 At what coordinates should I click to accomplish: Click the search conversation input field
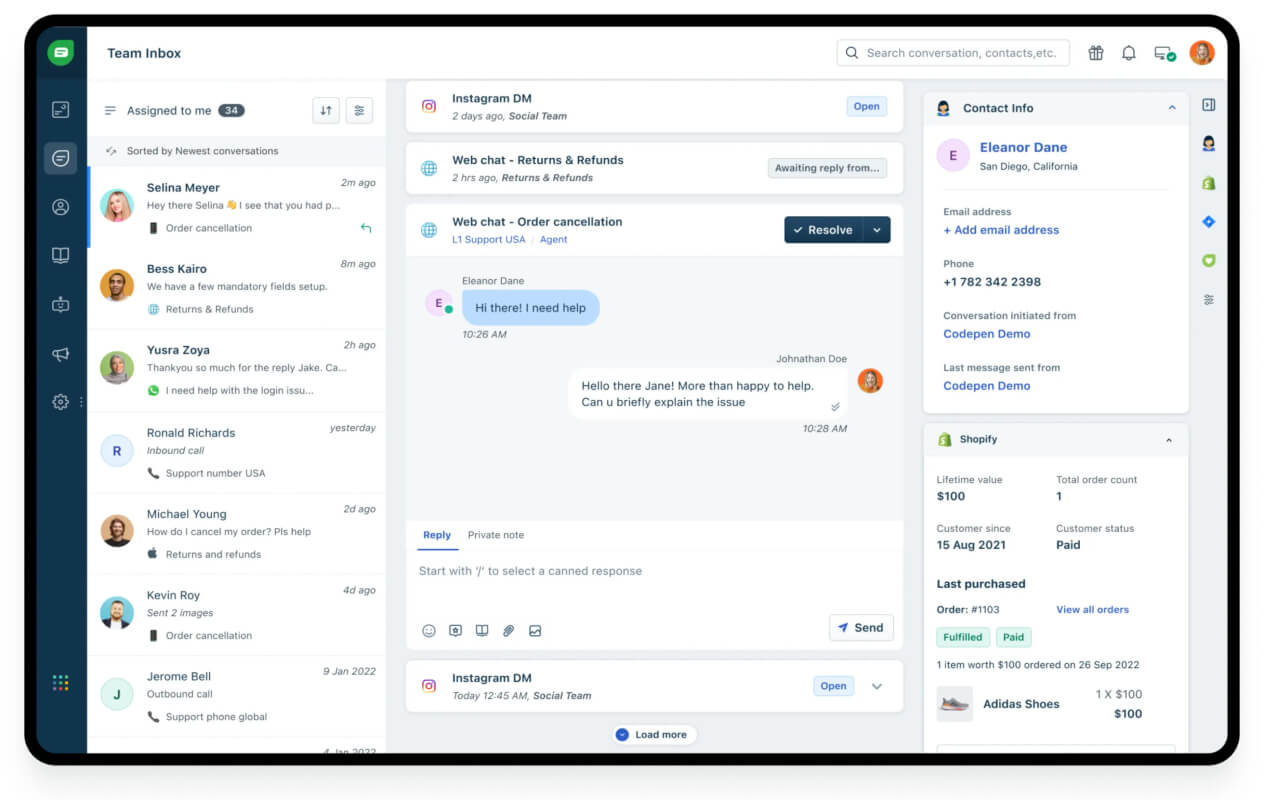953,53
